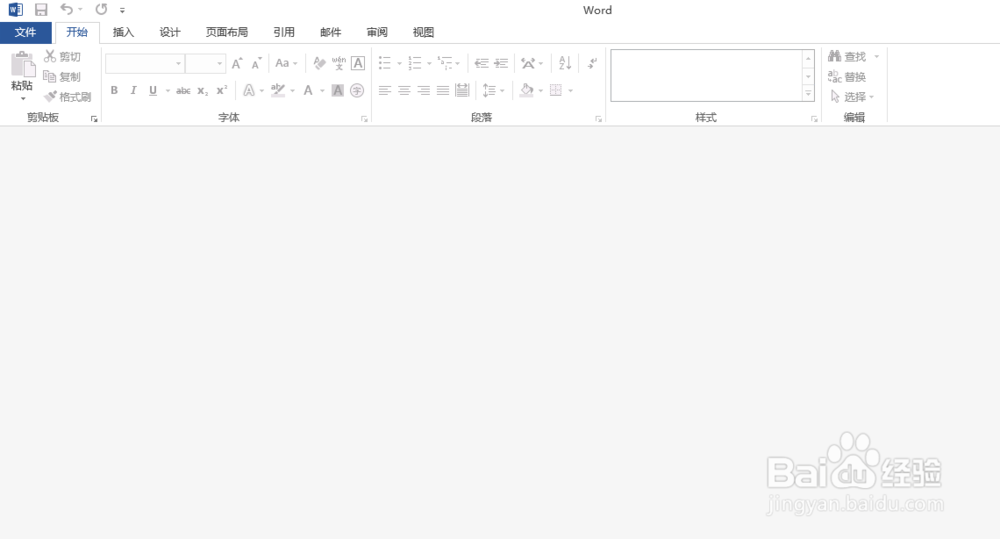This screenshot has width=1000, height=539.
Task: Click the phonetic guide (wén) icon
Action: point(339,63)
